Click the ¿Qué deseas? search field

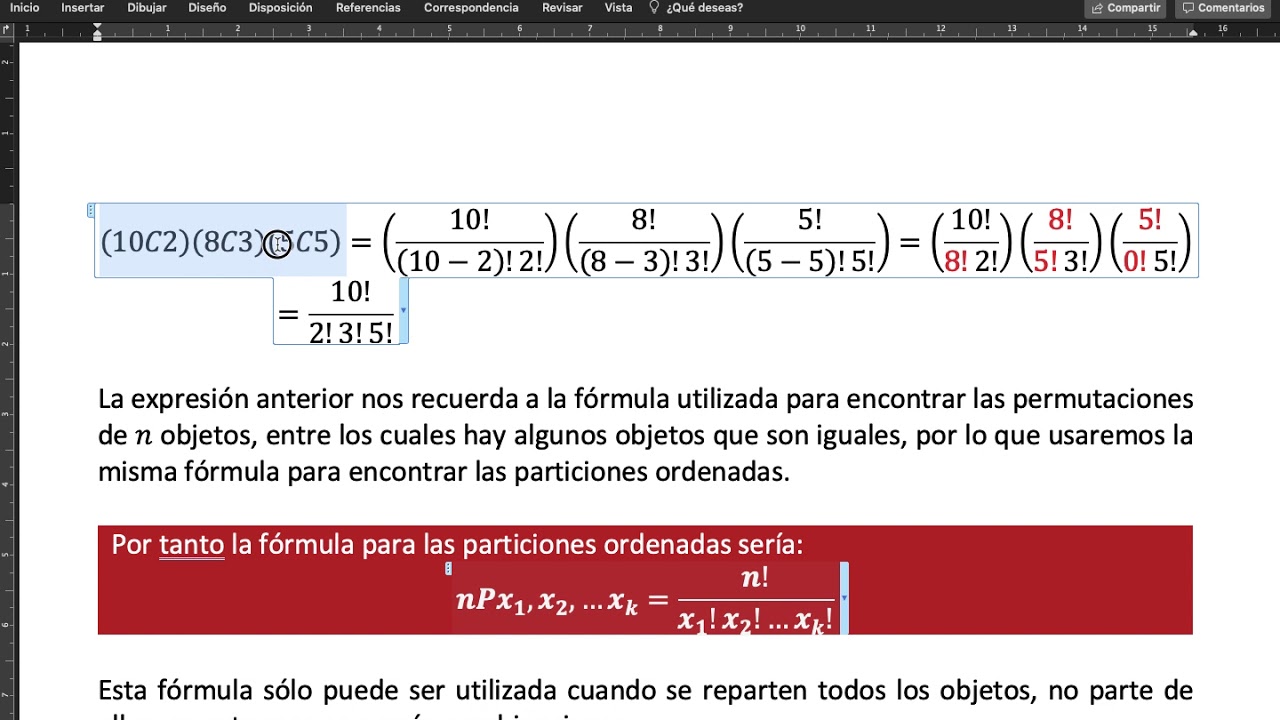704,8
